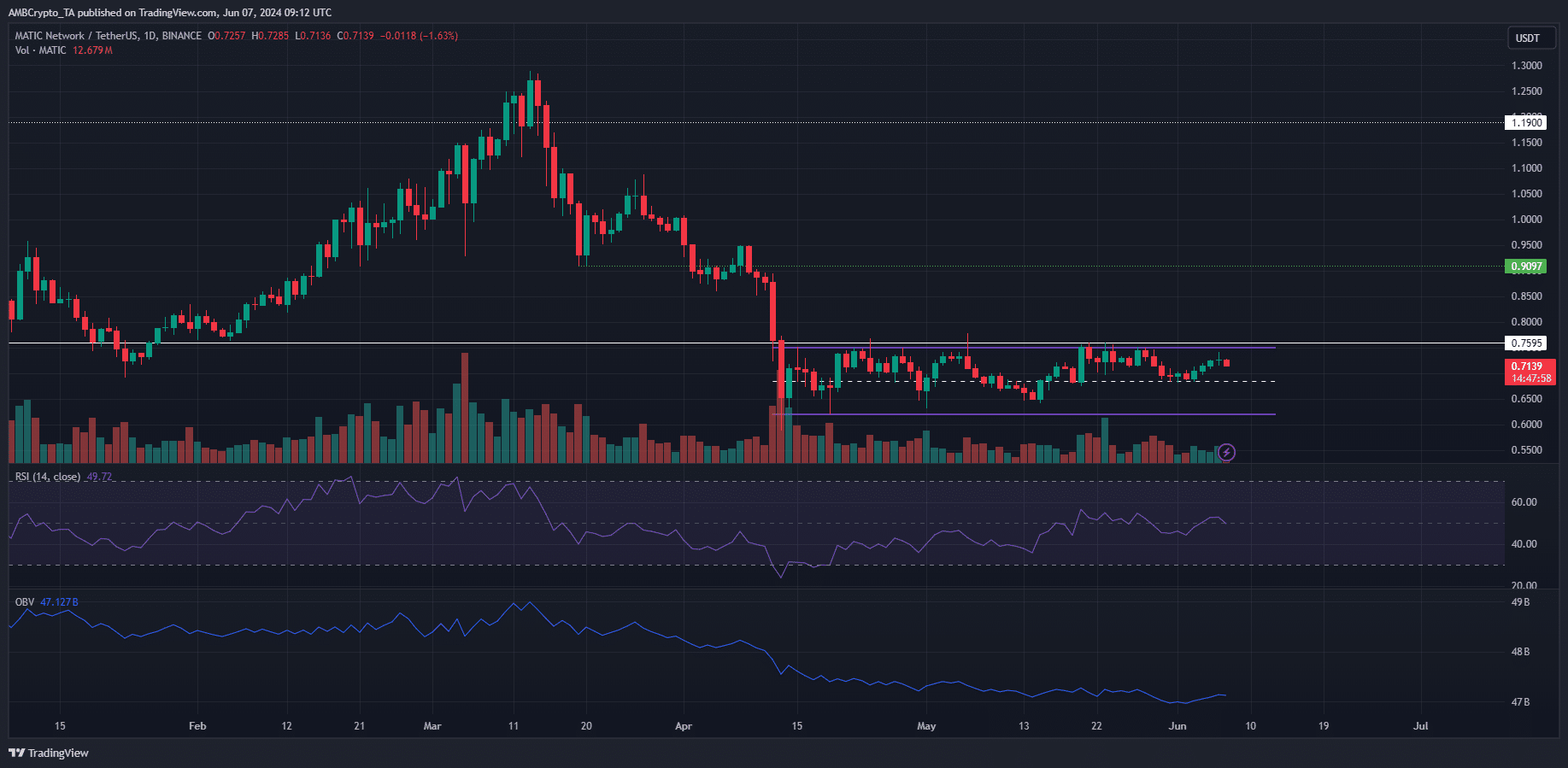1568x768 pixels.
Task: Click the Feb date on time axis
Action: pos(197,726)
